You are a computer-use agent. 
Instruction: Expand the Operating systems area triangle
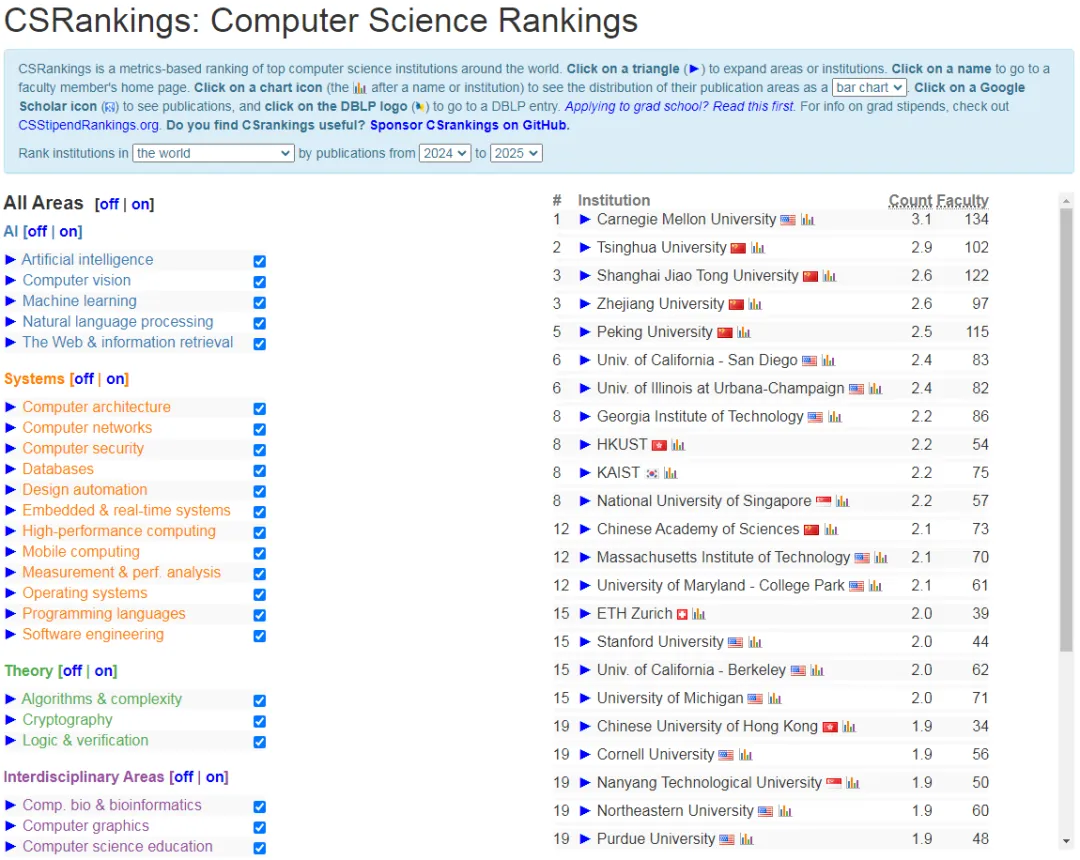pyautogui.click(x=10, y=593)
